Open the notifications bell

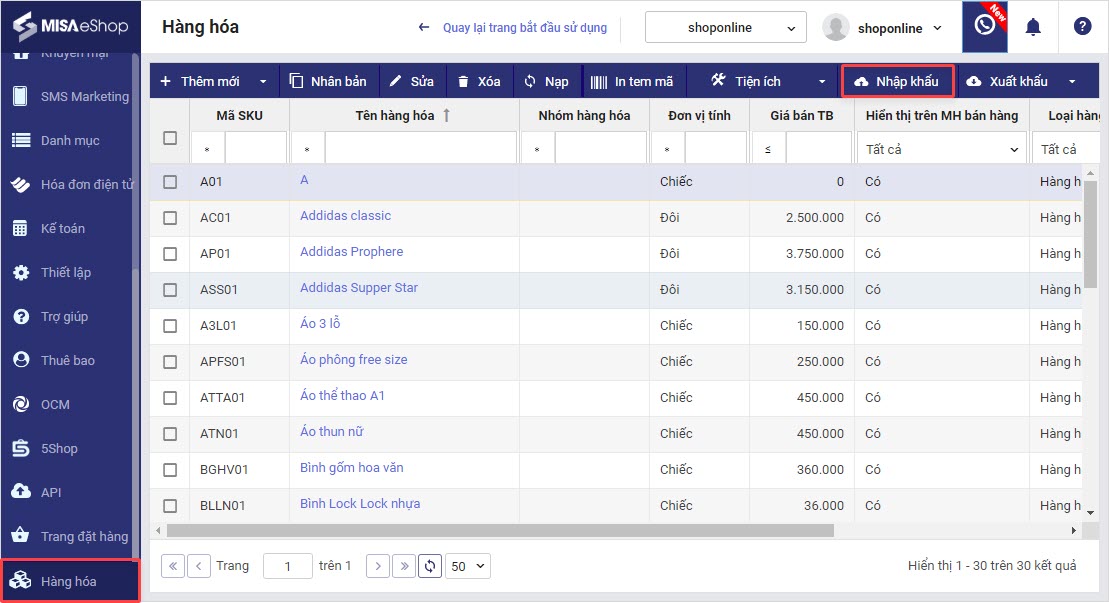[1033, 27]
